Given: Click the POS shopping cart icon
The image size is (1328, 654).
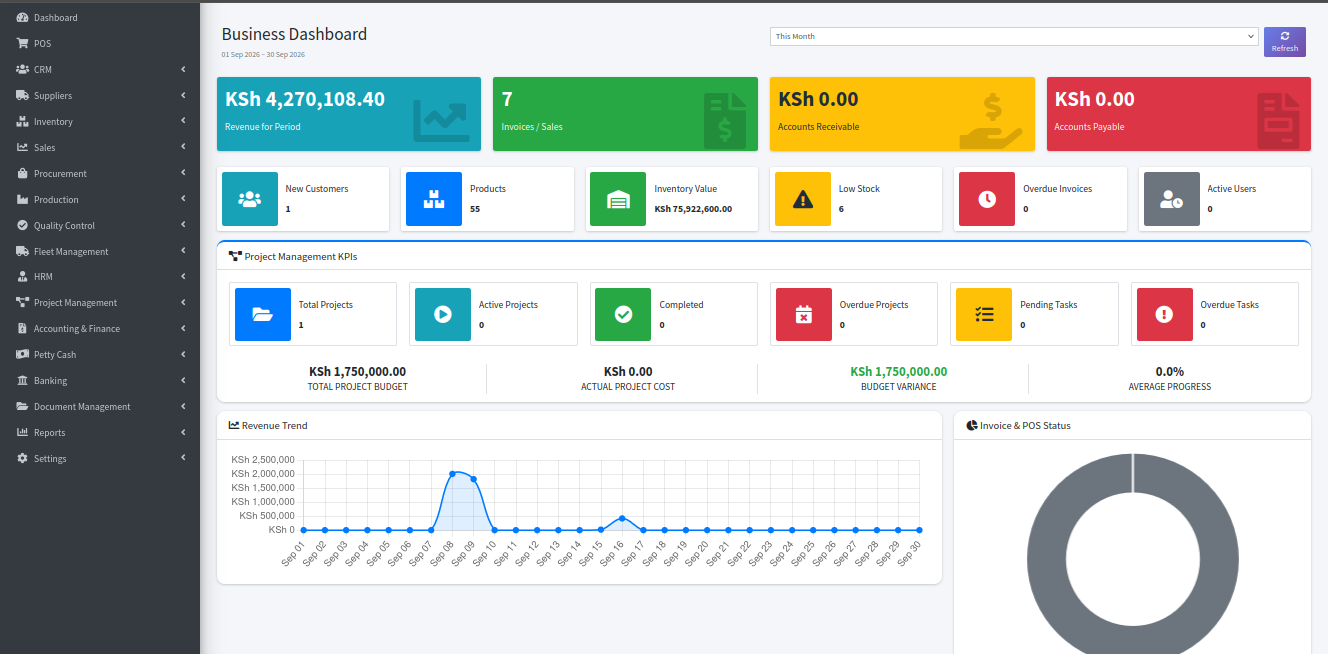Looking at the screenshot, I should pyautogui.click(x=22, y=44).
